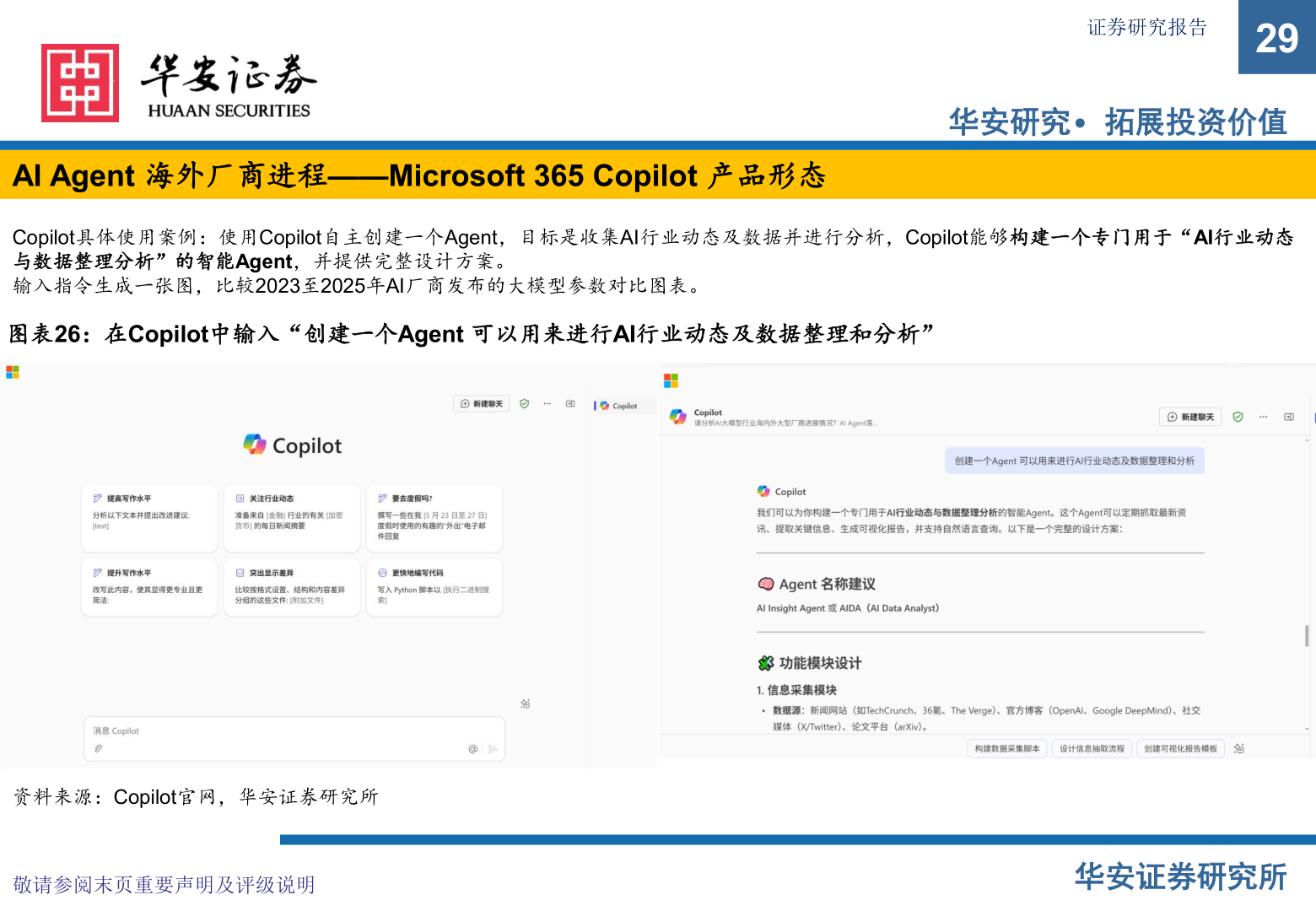1316x911 pixels.
Task: Open the more options ellipsis on Copilot start page
Action: click(547, 404)
